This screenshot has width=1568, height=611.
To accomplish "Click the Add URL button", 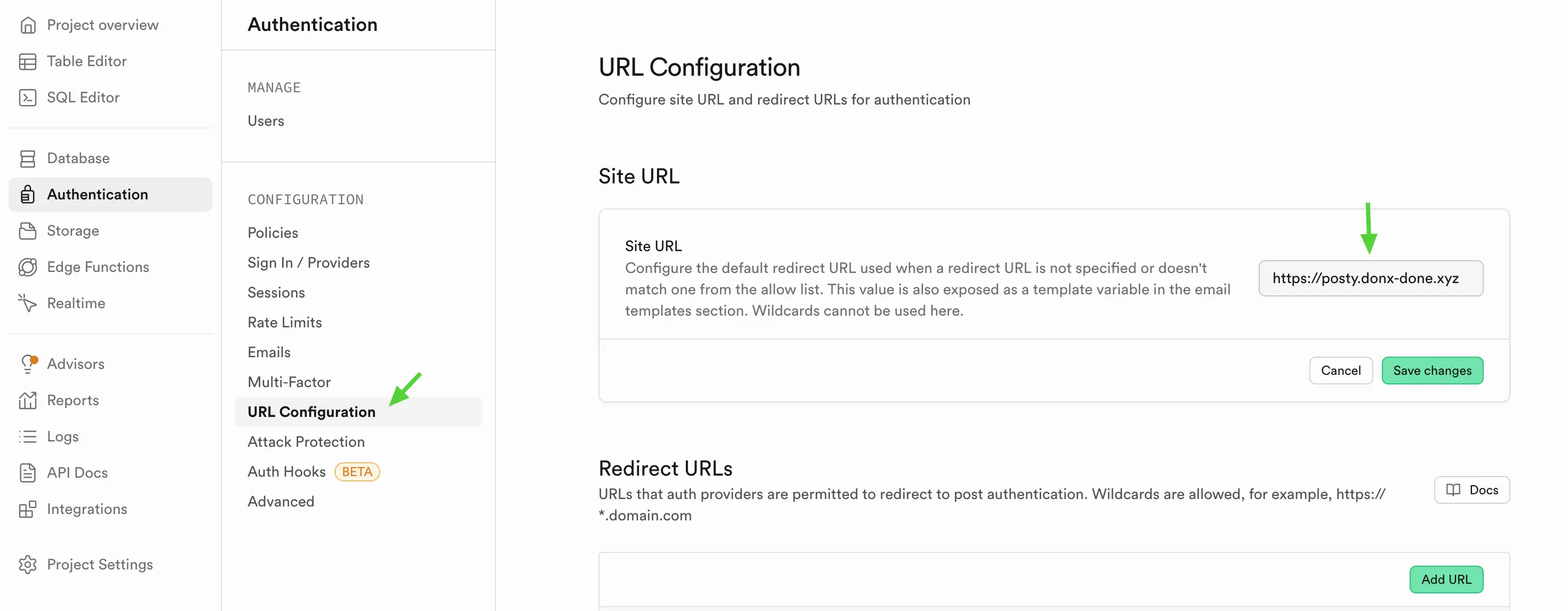I will click(1446, 580).
